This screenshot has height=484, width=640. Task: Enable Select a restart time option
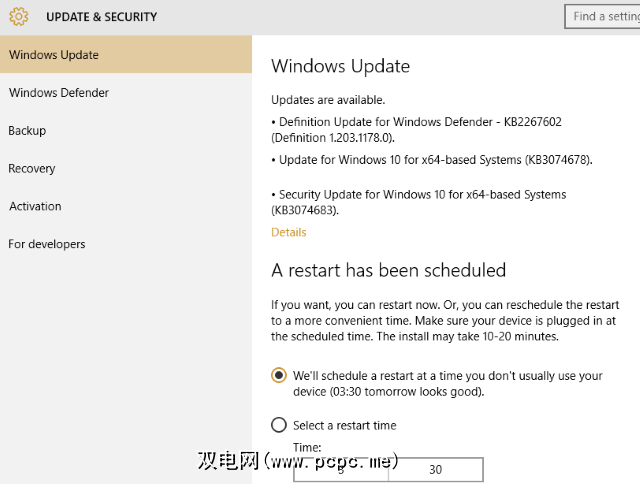279,425
